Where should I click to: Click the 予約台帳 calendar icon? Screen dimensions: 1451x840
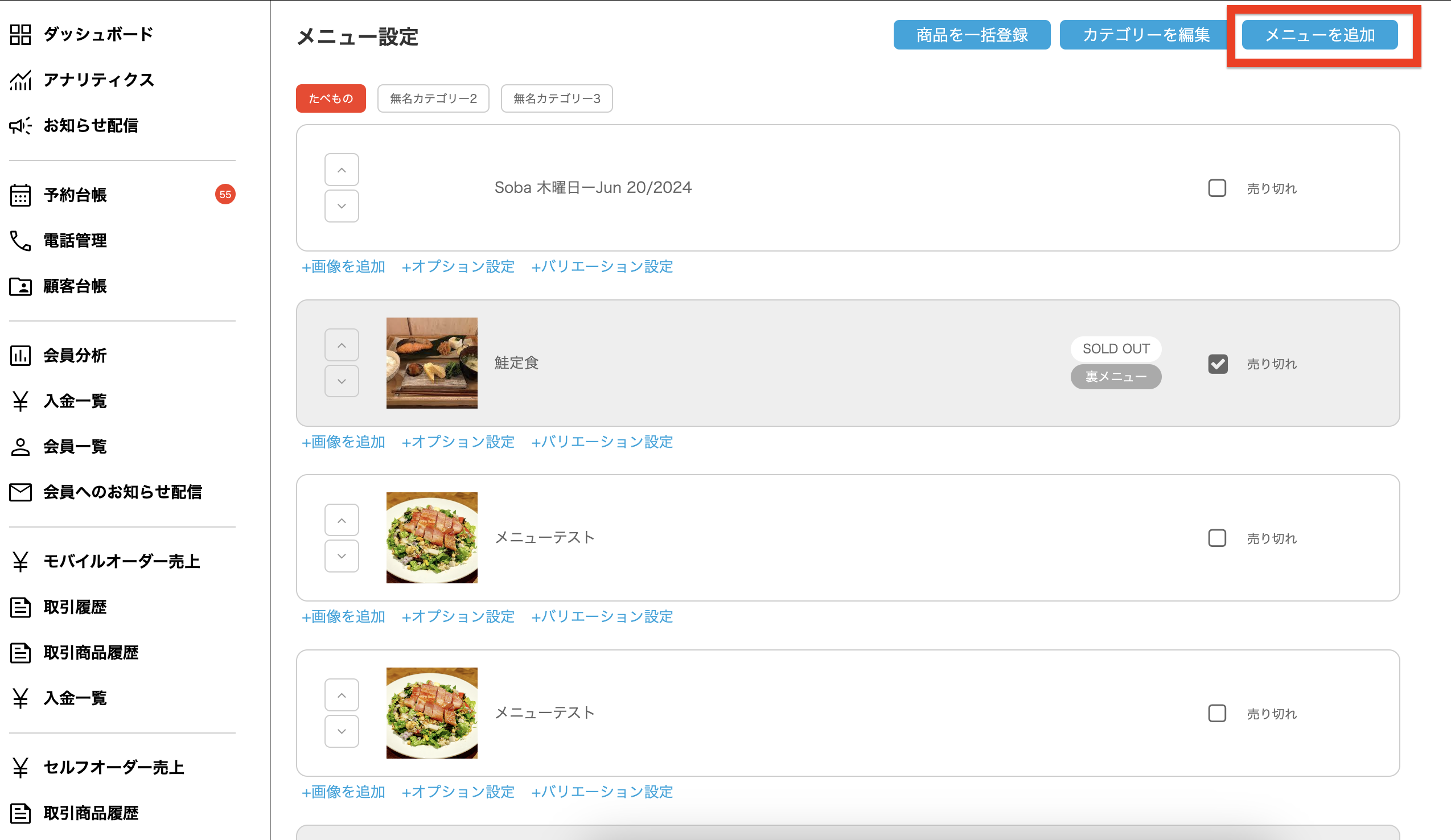tap(20, 195)
